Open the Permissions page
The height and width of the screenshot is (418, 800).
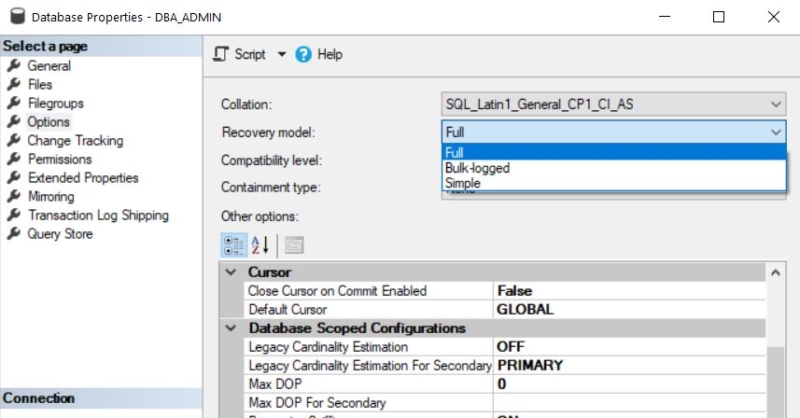pos(60,159)
